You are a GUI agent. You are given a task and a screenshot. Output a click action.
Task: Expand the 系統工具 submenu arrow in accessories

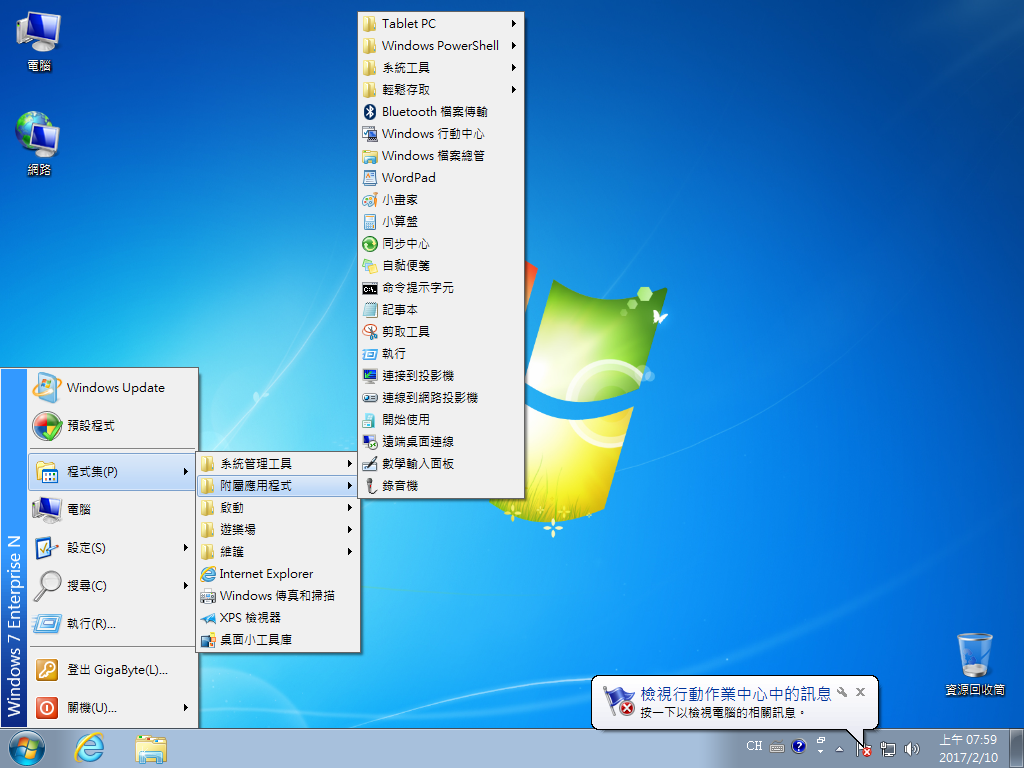514,67
